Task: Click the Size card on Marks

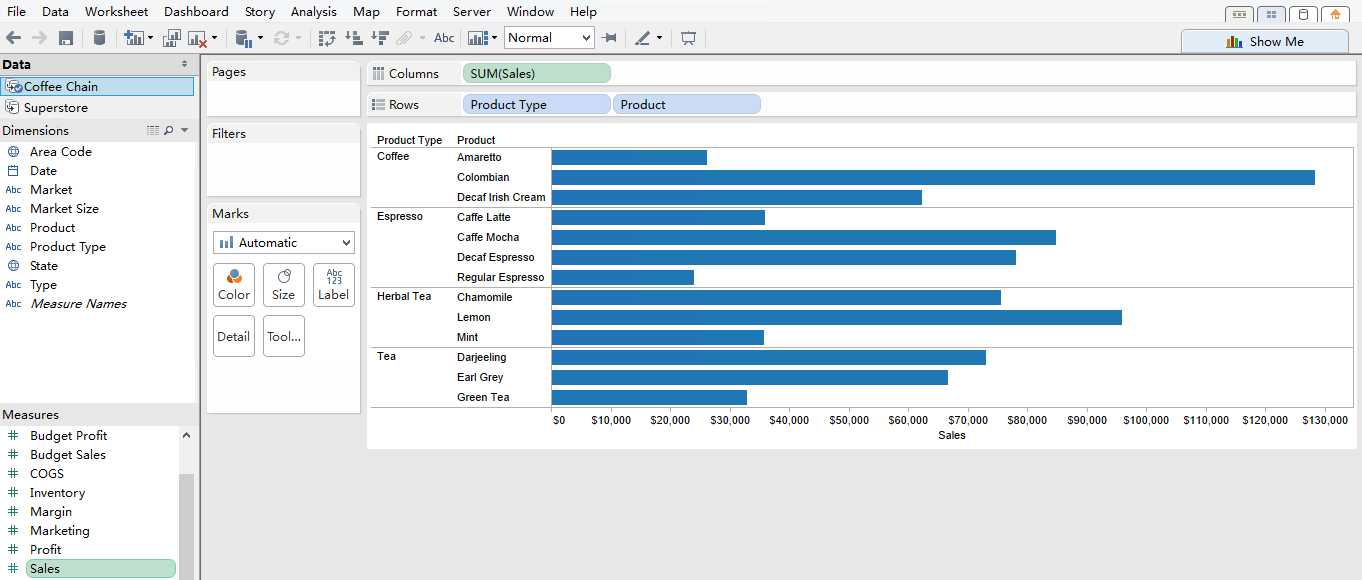Action: [x=284, y=285]
